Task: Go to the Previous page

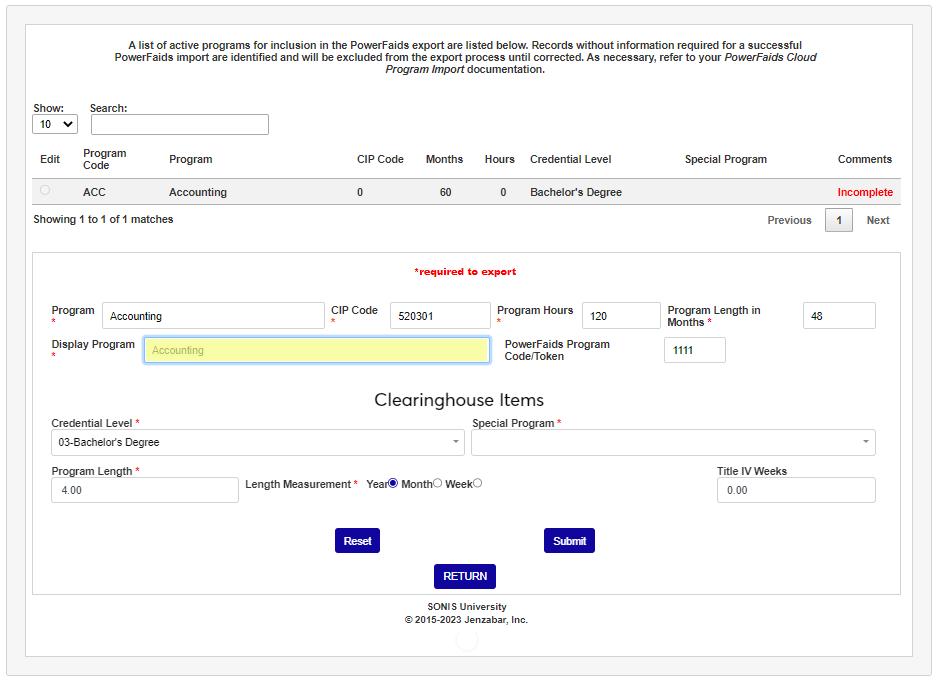Action: tap(789, 220)
